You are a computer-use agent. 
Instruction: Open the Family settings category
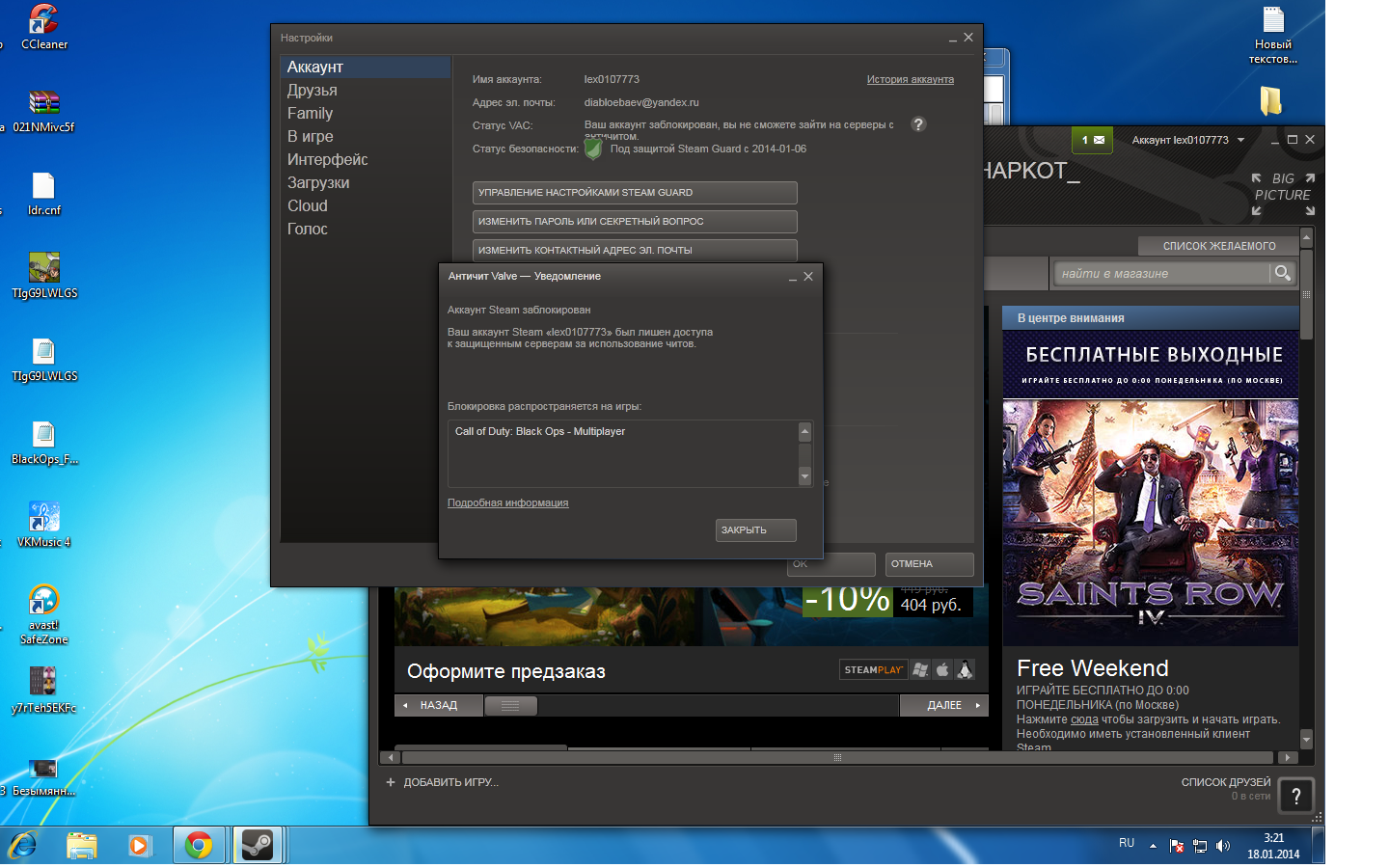pyautogui.click(x=366, y=113)
